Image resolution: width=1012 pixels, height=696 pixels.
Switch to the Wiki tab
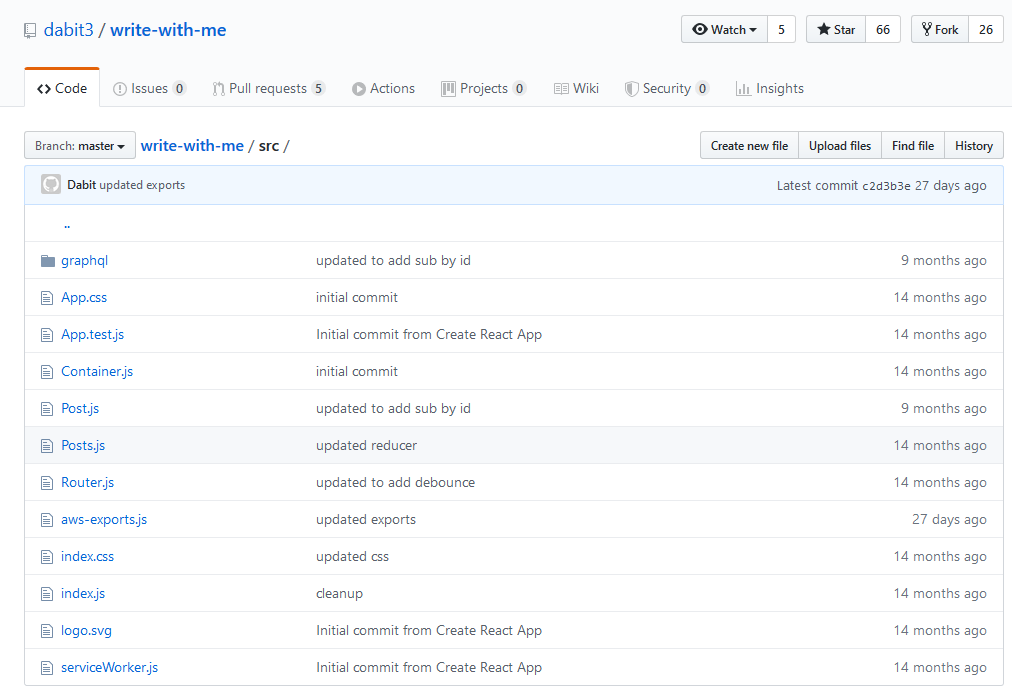(x=576, y=88)
